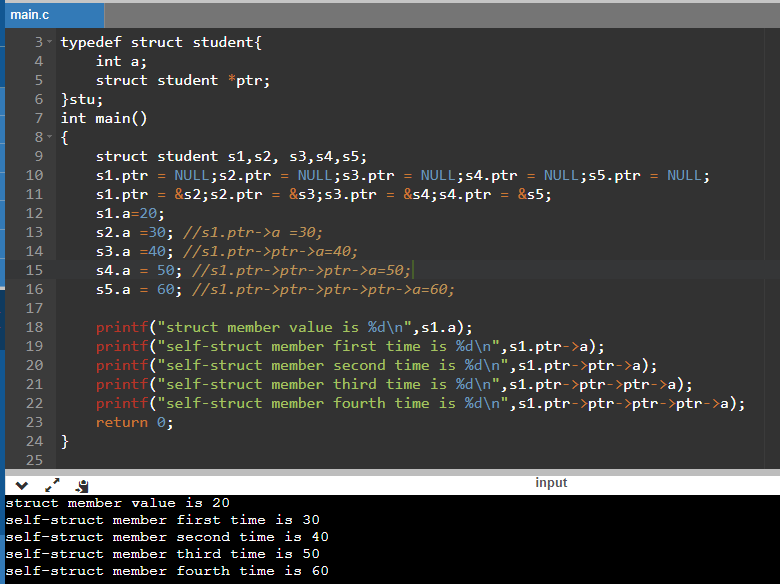Click the console clear/save icon
This screenshot has width=780, height=584.
coord(82,486)
